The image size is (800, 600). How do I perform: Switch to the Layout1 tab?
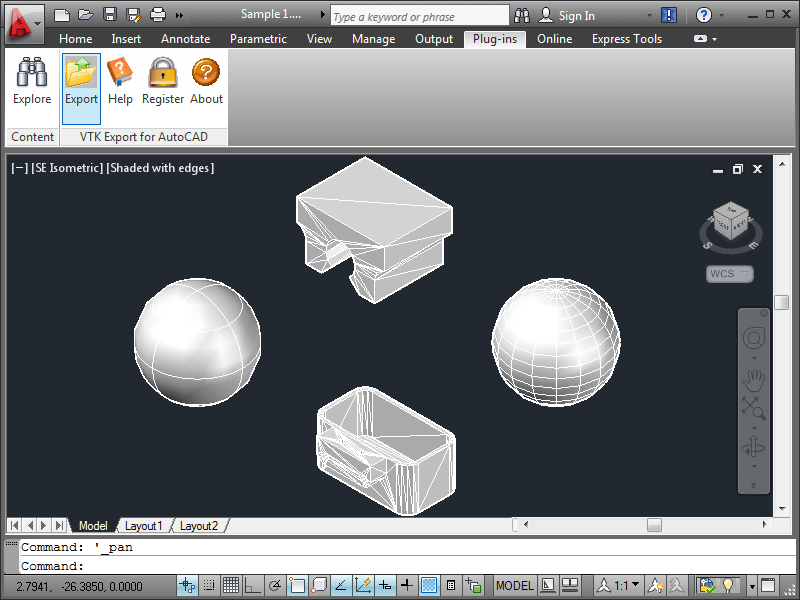tap(143, 526)
